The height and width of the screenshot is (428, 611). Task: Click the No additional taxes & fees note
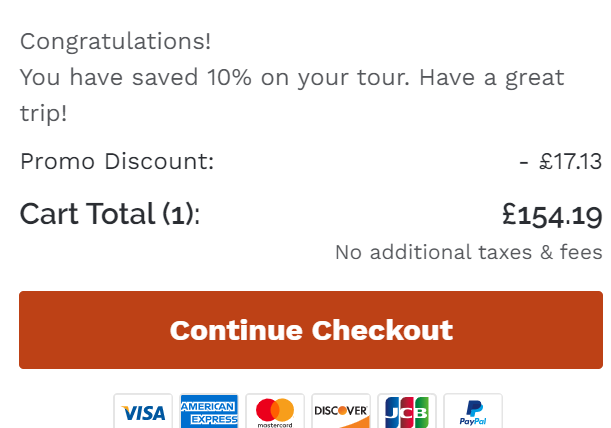tap(469, 252)
